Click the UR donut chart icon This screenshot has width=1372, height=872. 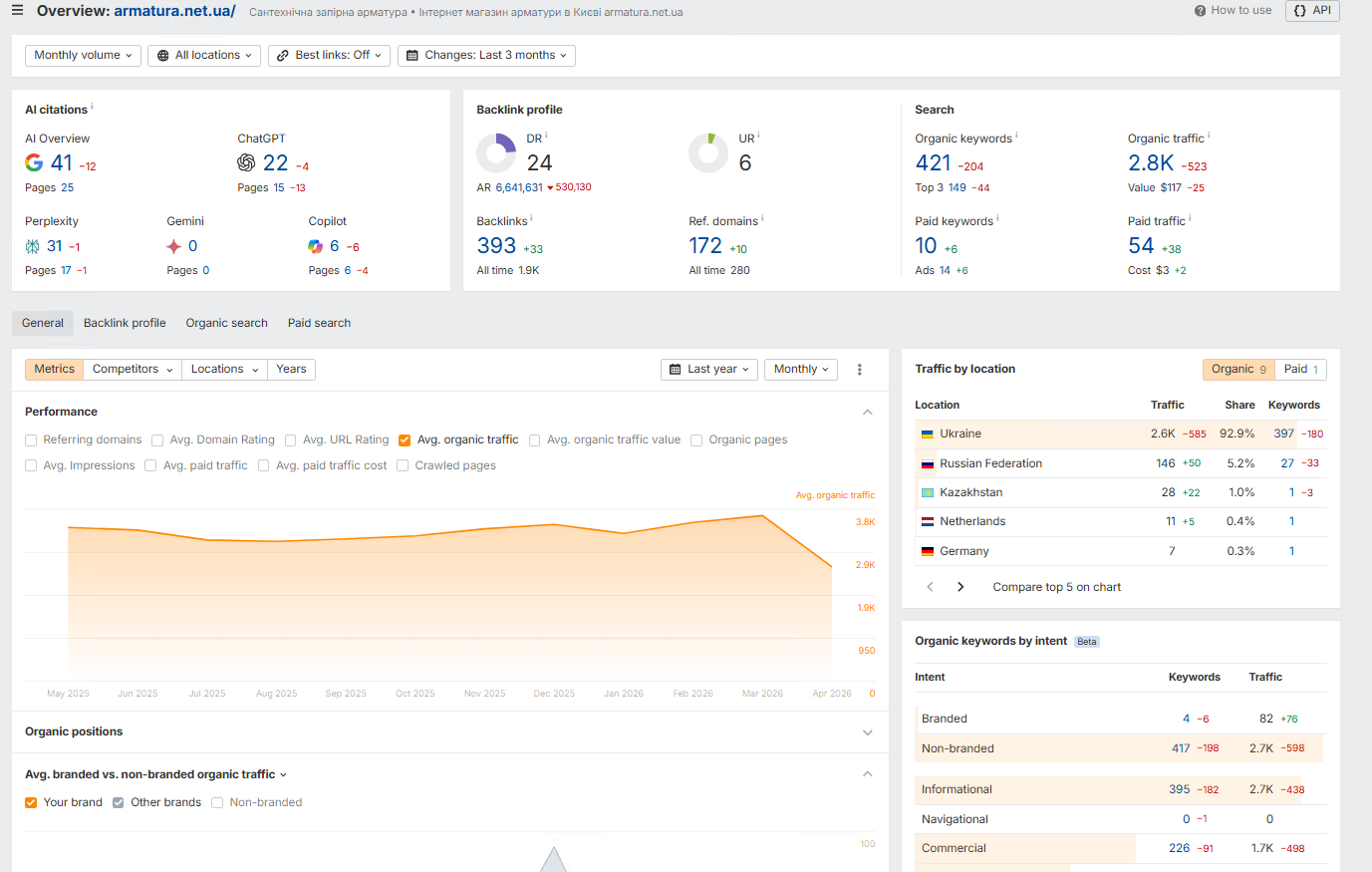(x=708, y=152)
